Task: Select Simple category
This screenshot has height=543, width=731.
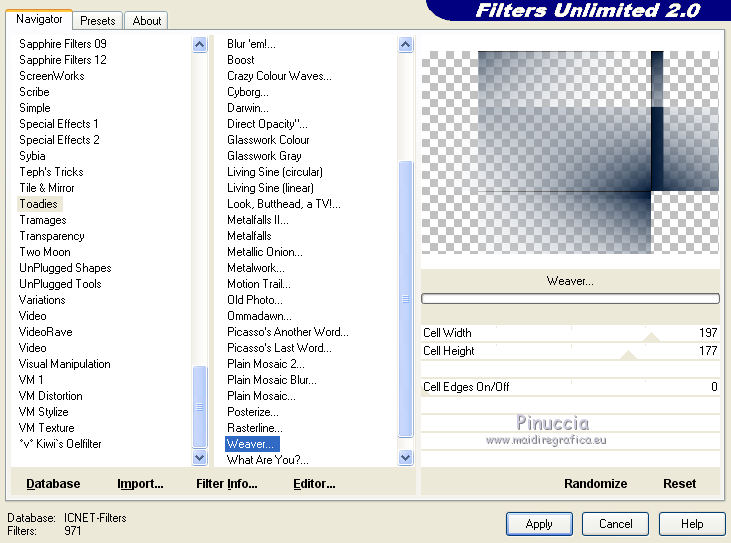Action: (x=34, y=108)
